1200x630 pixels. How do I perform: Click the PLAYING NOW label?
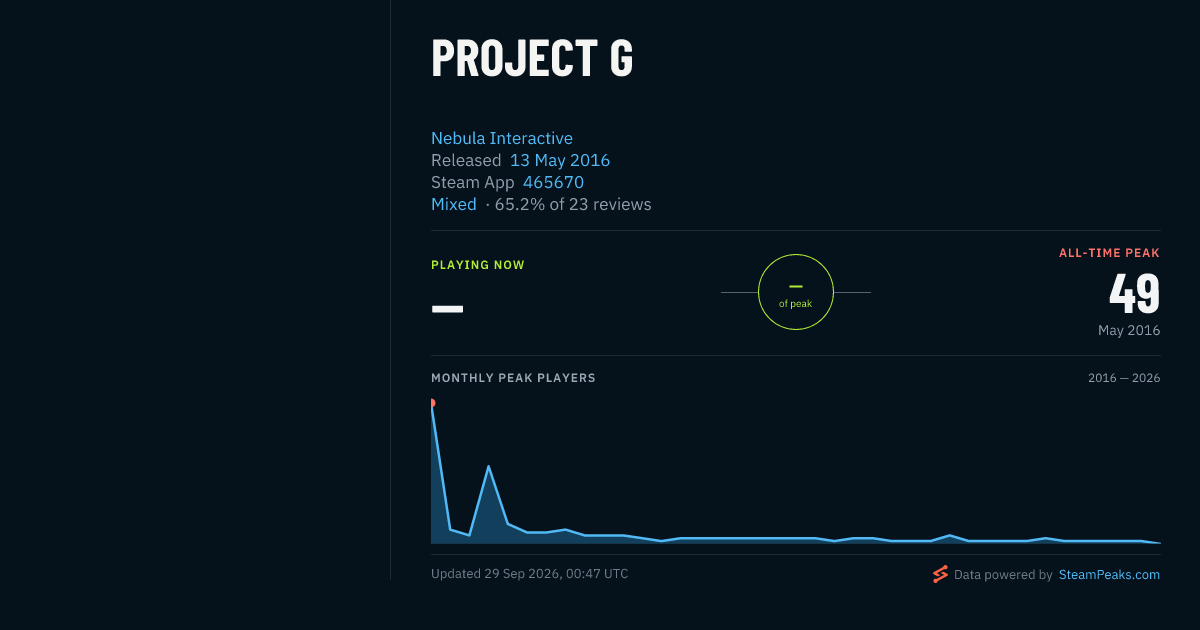pos(478,265)
